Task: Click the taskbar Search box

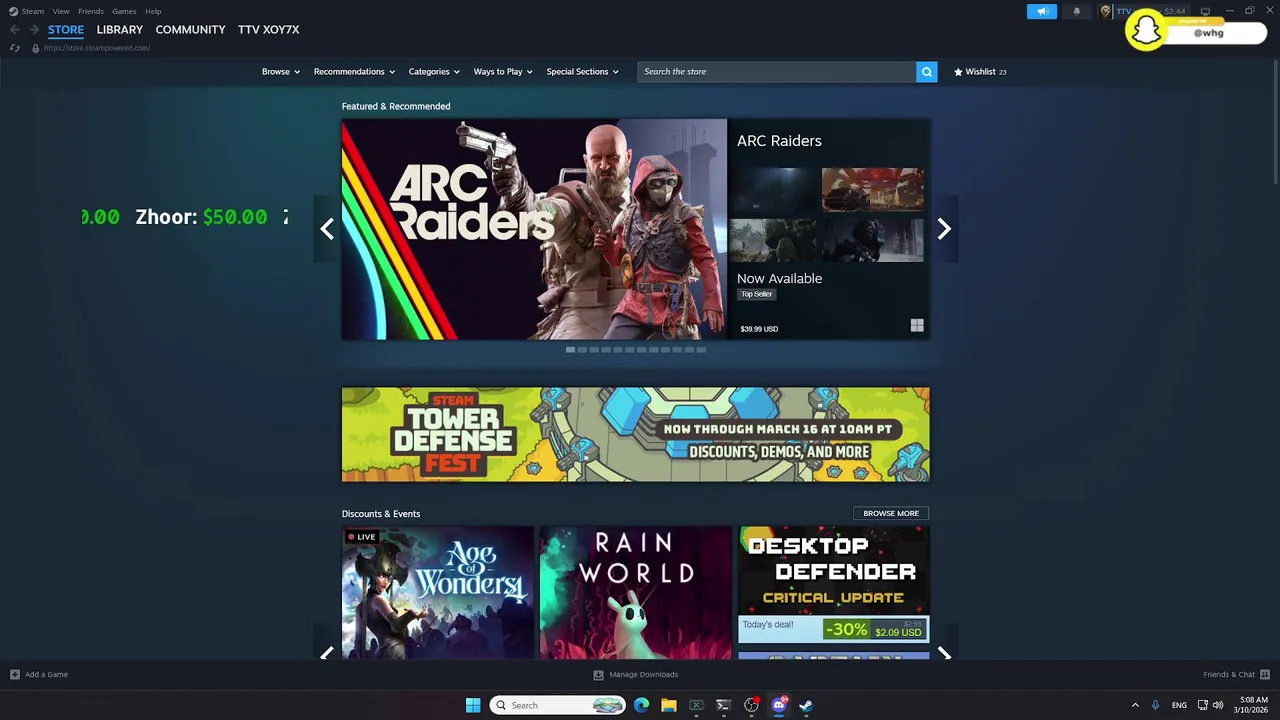Action: (558, 705)
